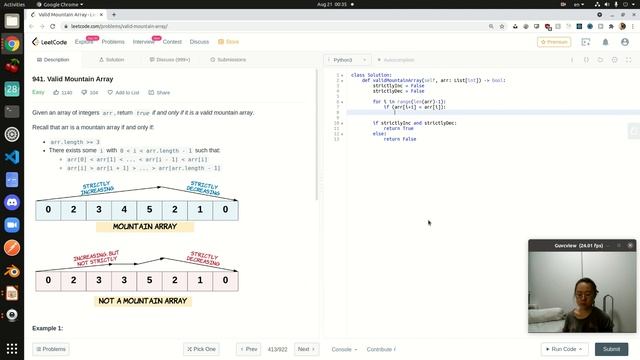Click Pick One random problem button

[x=201, y=349]
